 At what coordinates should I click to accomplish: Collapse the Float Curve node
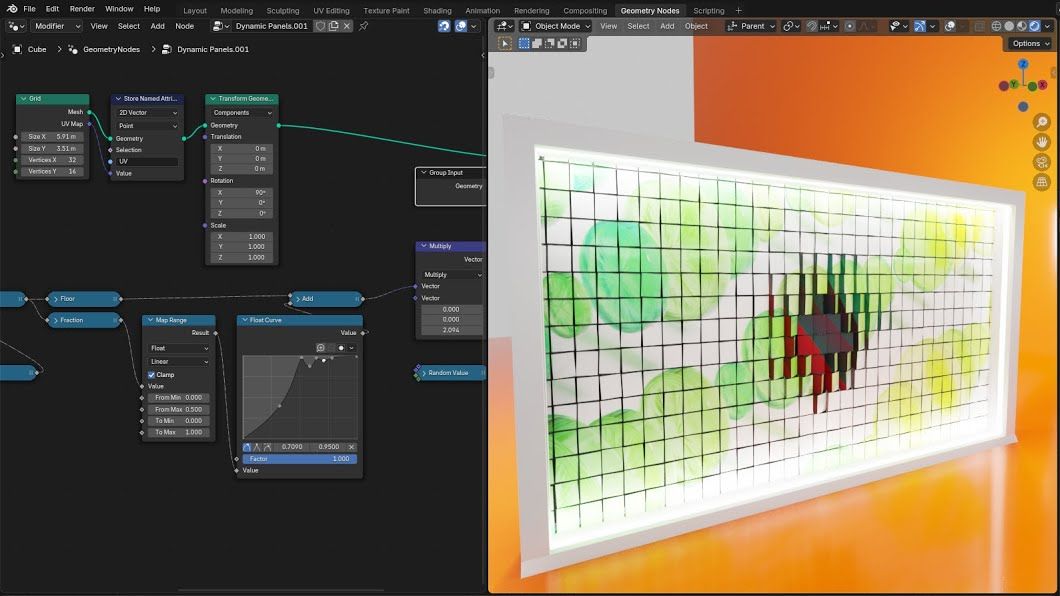[245, 320]
